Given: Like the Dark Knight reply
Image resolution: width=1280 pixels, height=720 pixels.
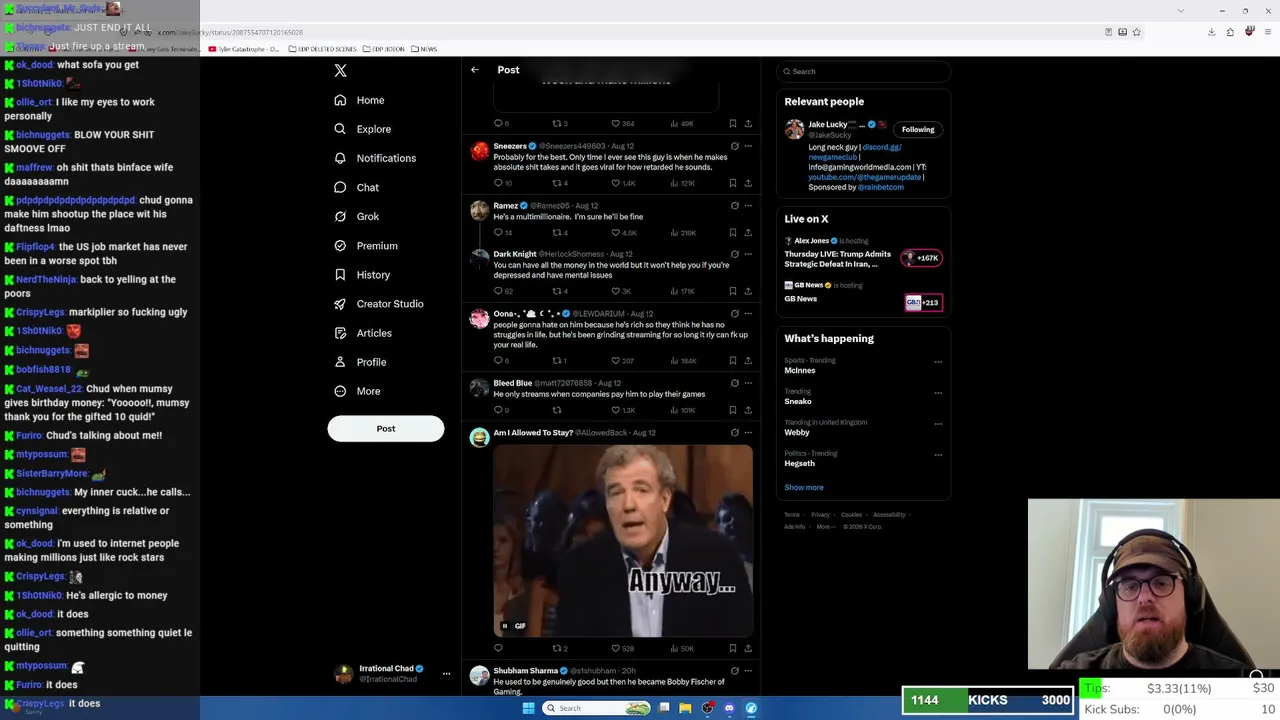Looking at the screenshot, I should [x=616, y=291].
